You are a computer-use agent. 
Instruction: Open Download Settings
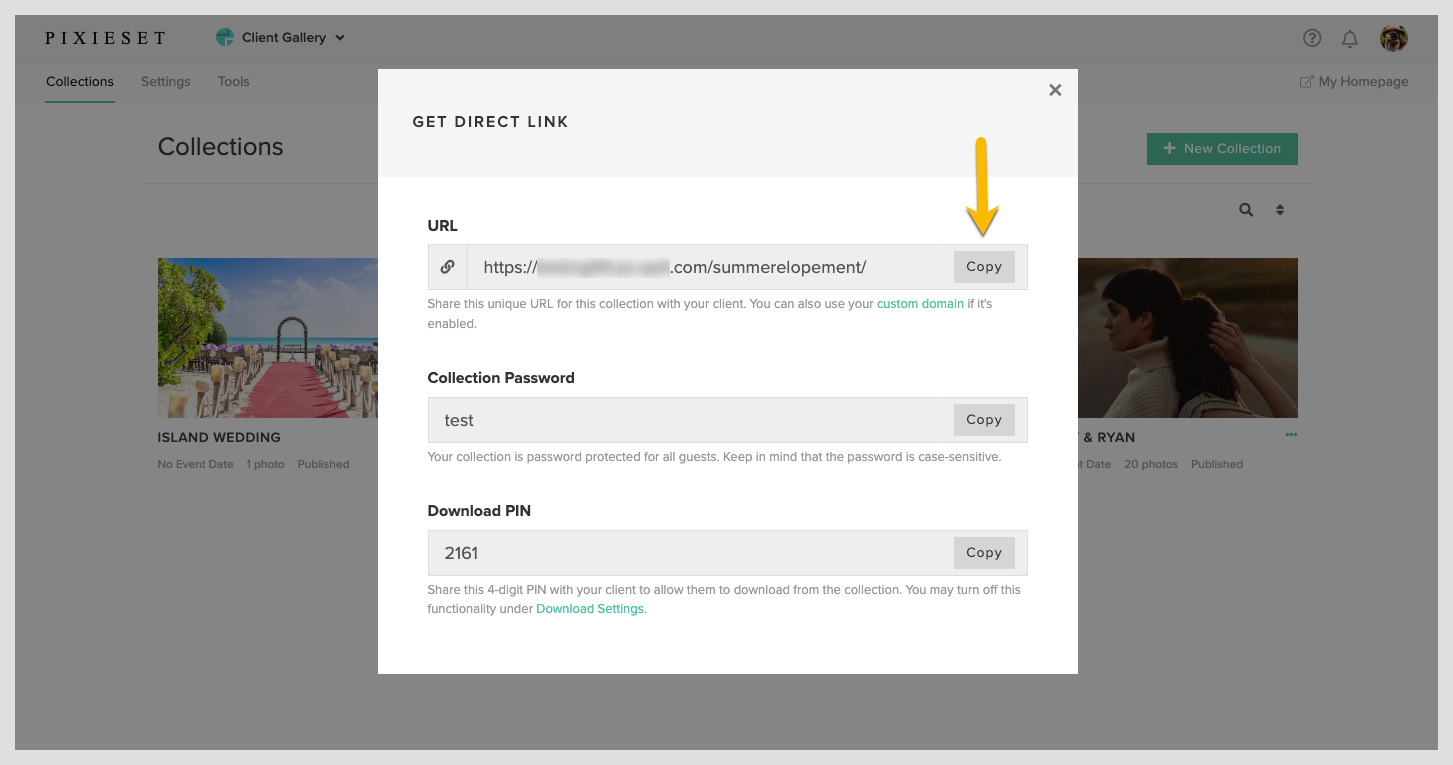tap(590, 608)
